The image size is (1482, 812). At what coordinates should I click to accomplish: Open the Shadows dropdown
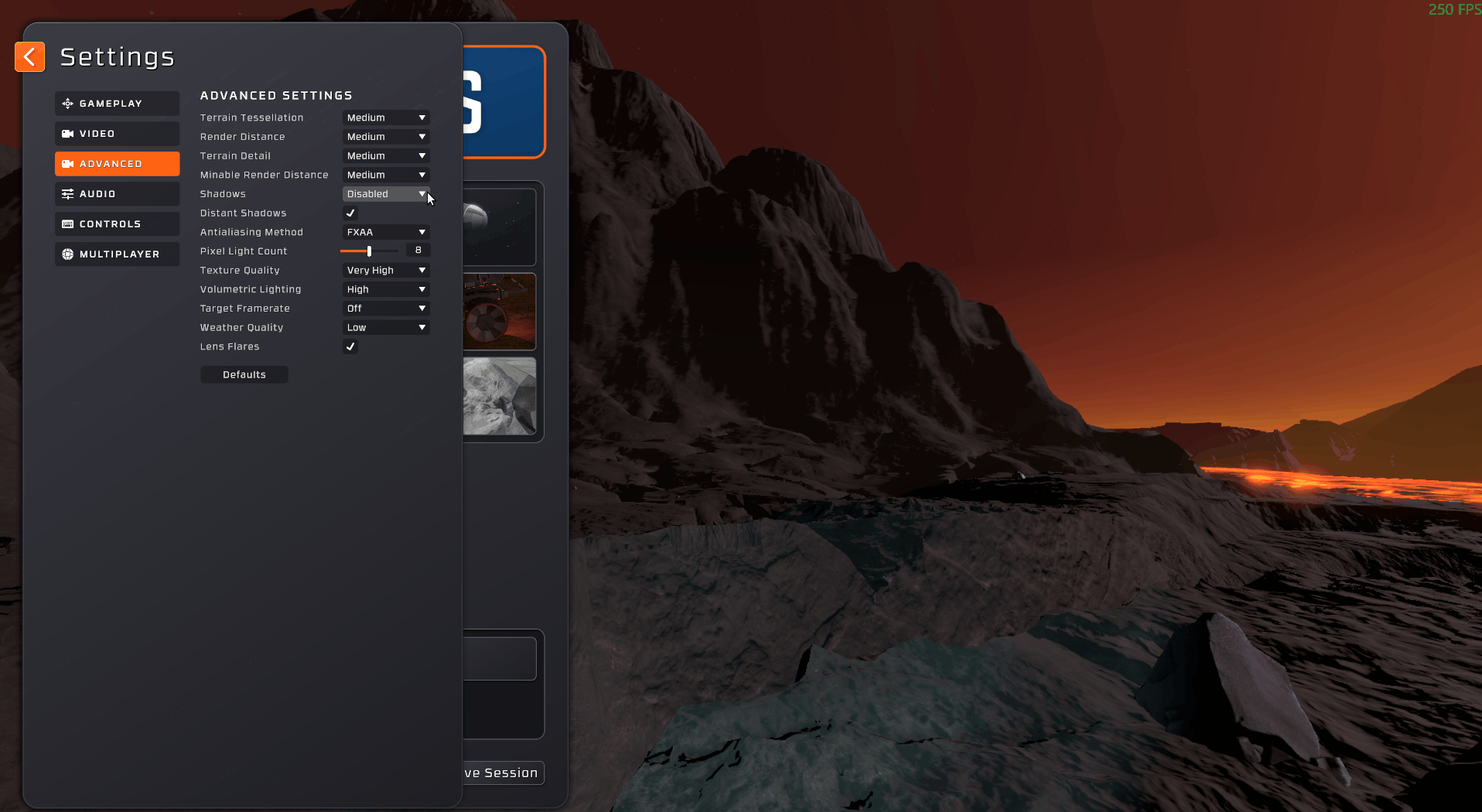385,194
